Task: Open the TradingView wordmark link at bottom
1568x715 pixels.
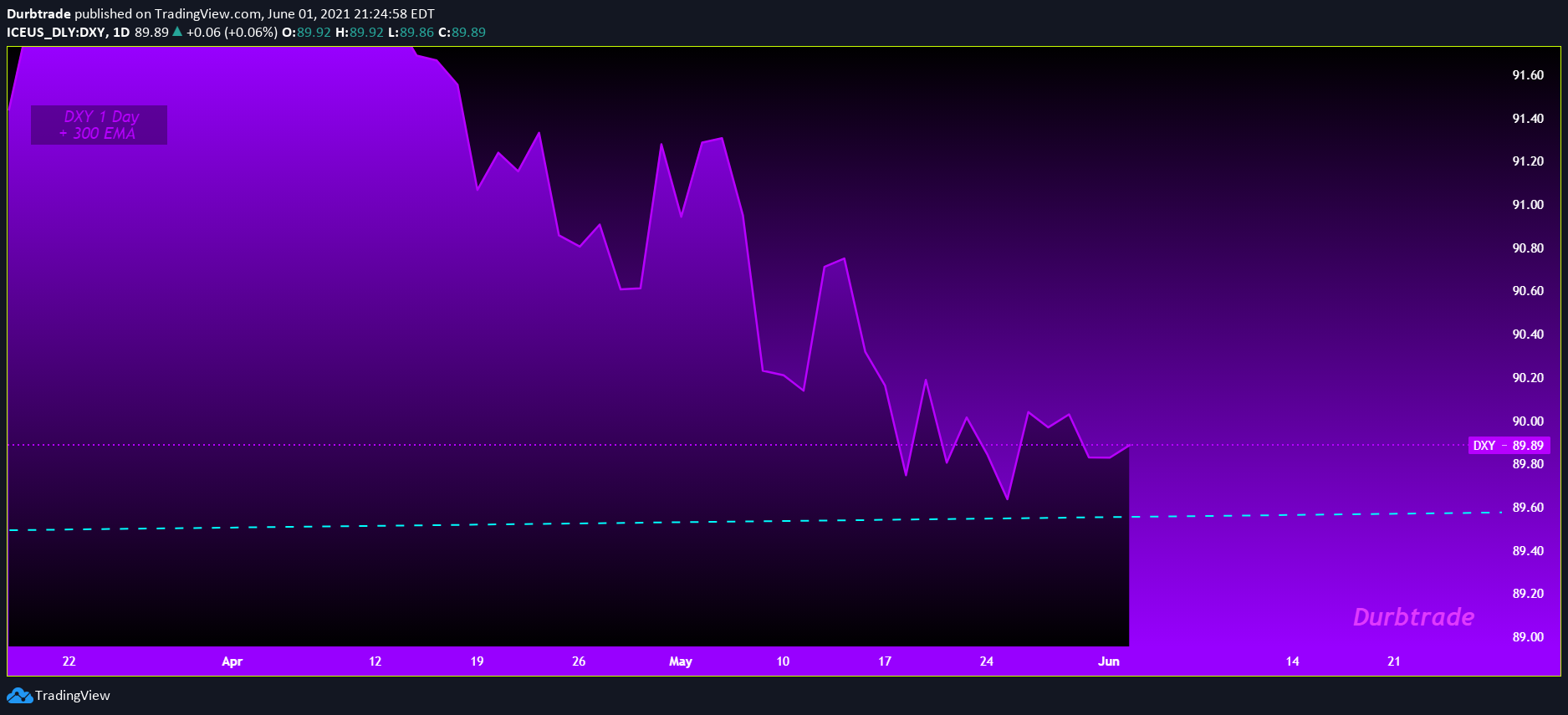Action: click(72, 696)
